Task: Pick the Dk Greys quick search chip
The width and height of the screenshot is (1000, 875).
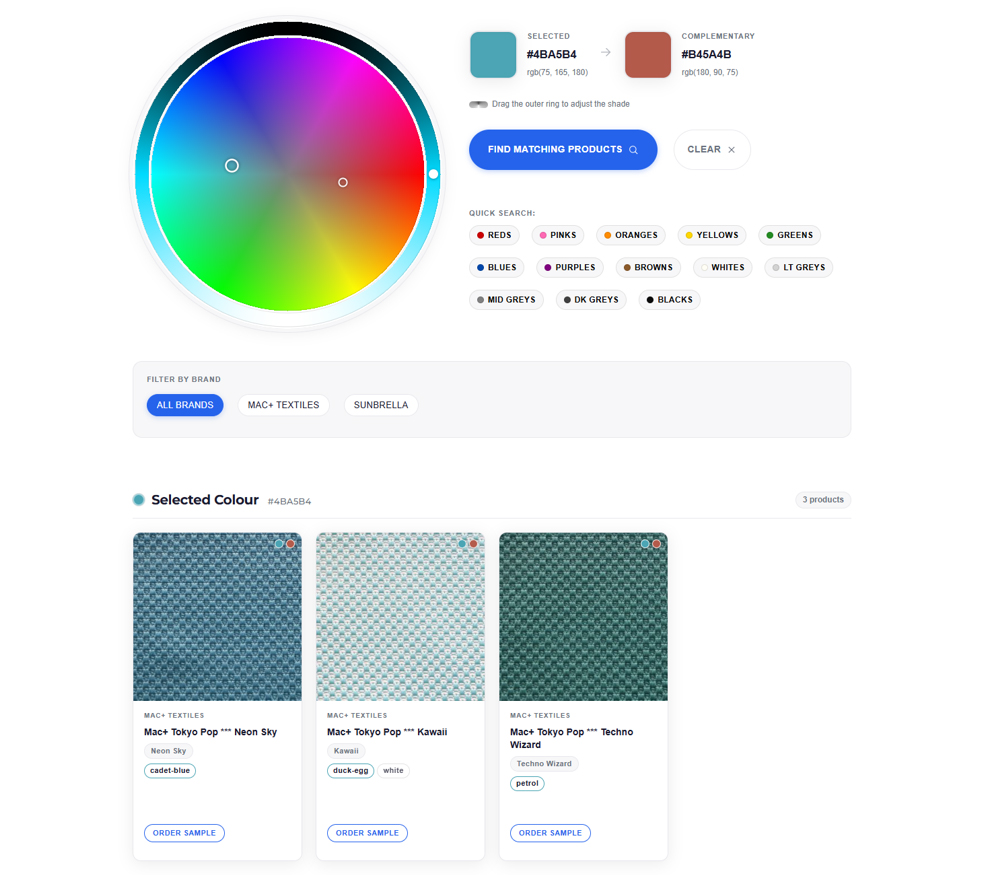Action: coord(591,300)
